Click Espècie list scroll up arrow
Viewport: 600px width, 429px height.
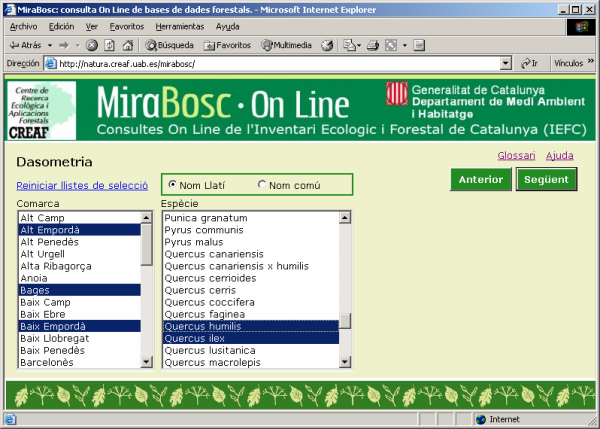pos(345,218)
